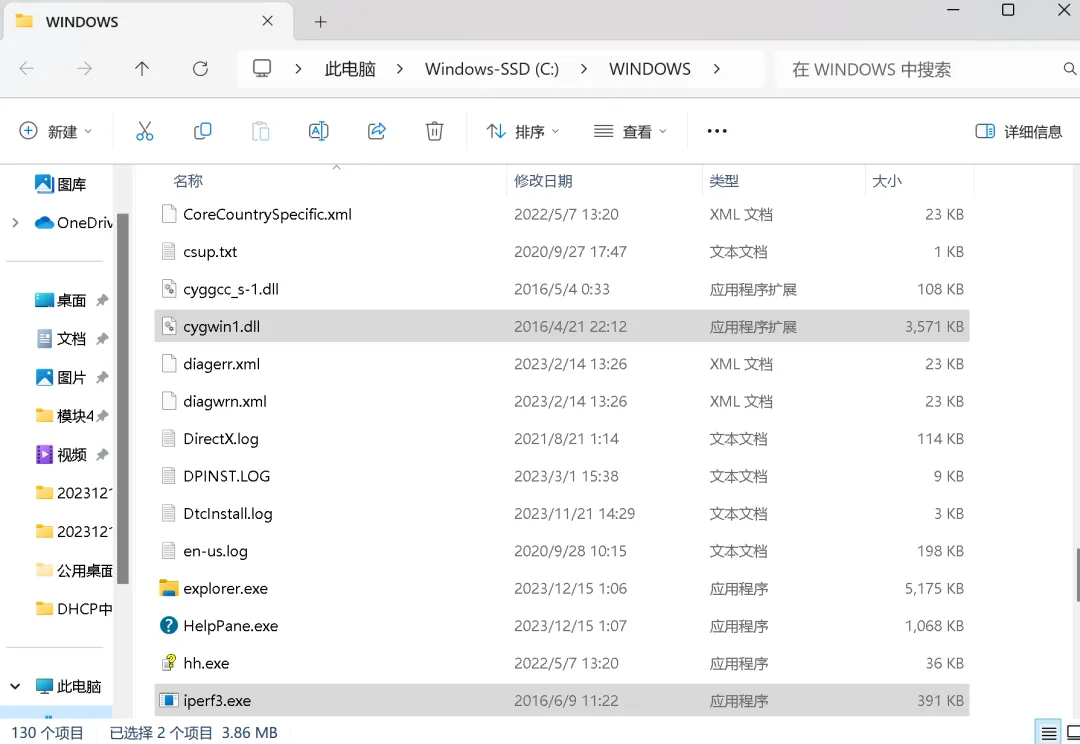Screen dimensions: 1080x744
Task: Switch to details list view in status bar
Action: tap(1047, 733)
